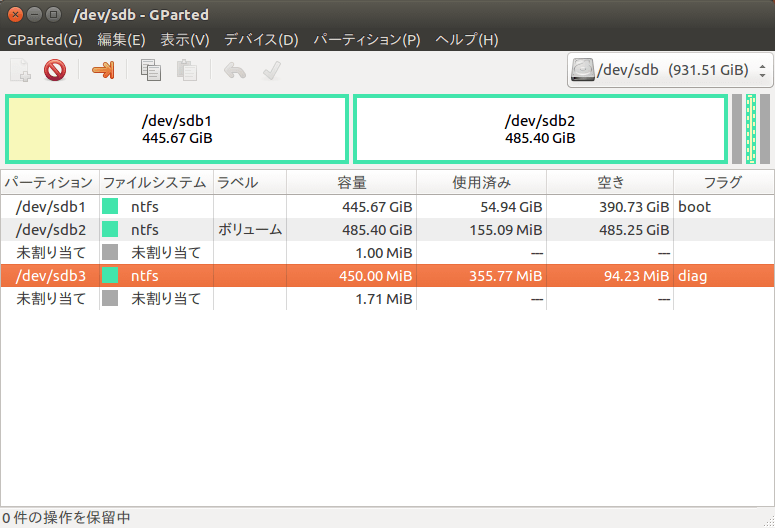The height and width of the screenshot is (528, 775).
Task: Minimize the GParted window
Action: (34, 15)
